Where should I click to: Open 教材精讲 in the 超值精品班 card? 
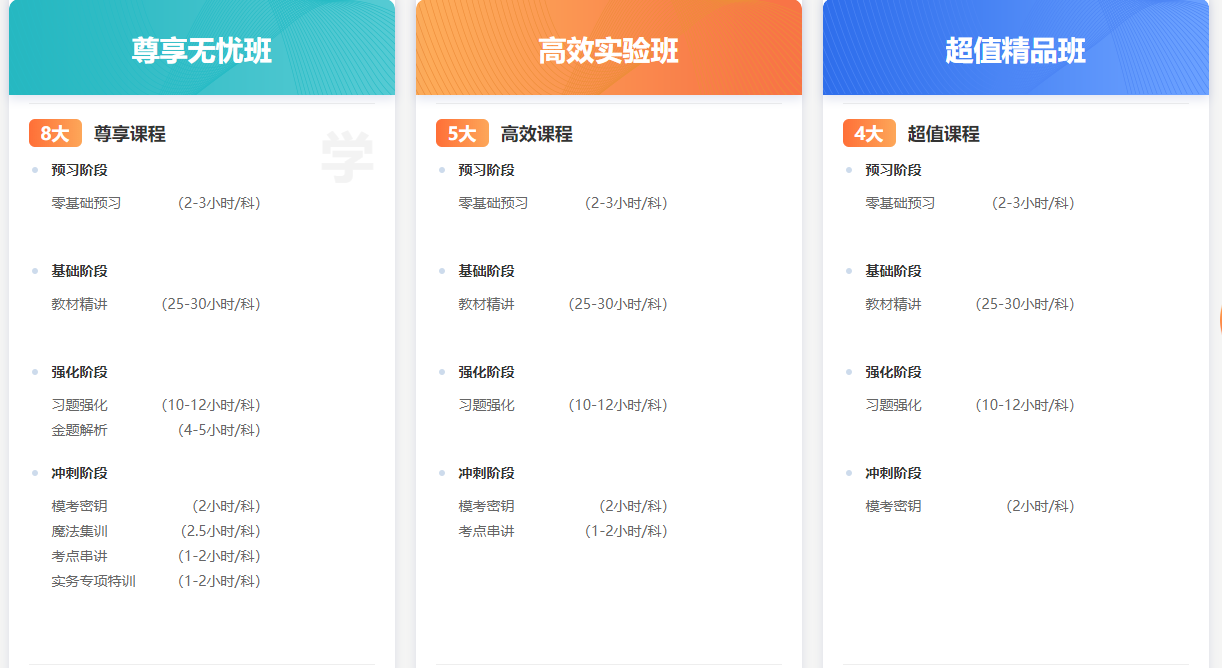coord(893,304)
